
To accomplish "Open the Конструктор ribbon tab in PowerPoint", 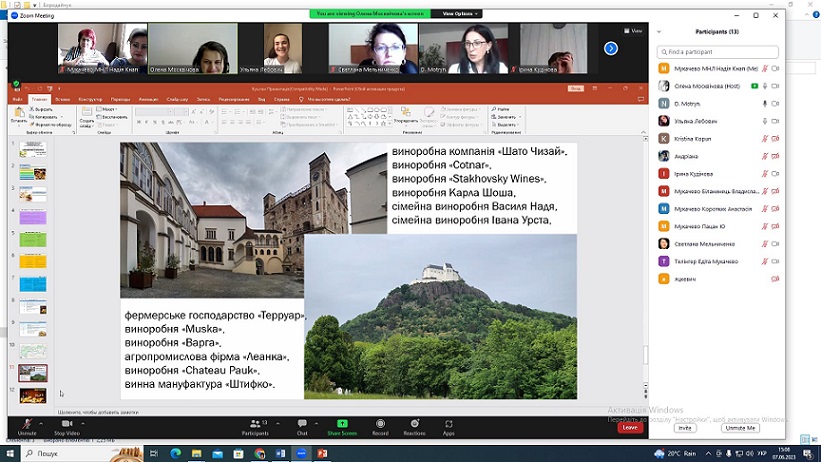I will 90,99.
